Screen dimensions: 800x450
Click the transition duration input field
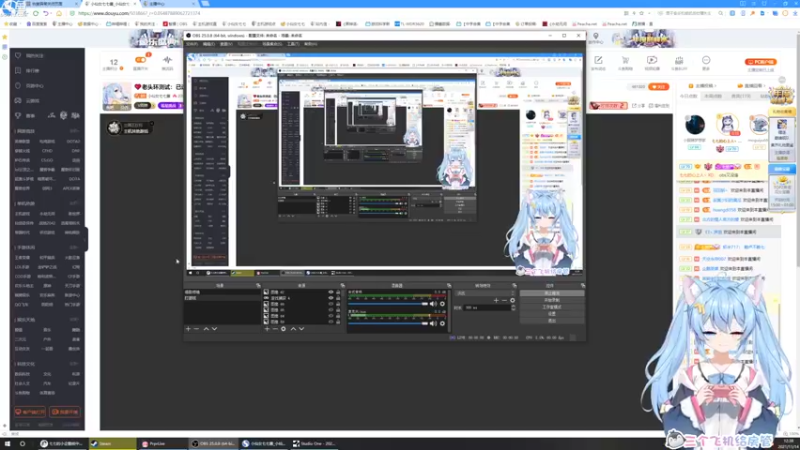pos(487,308)
